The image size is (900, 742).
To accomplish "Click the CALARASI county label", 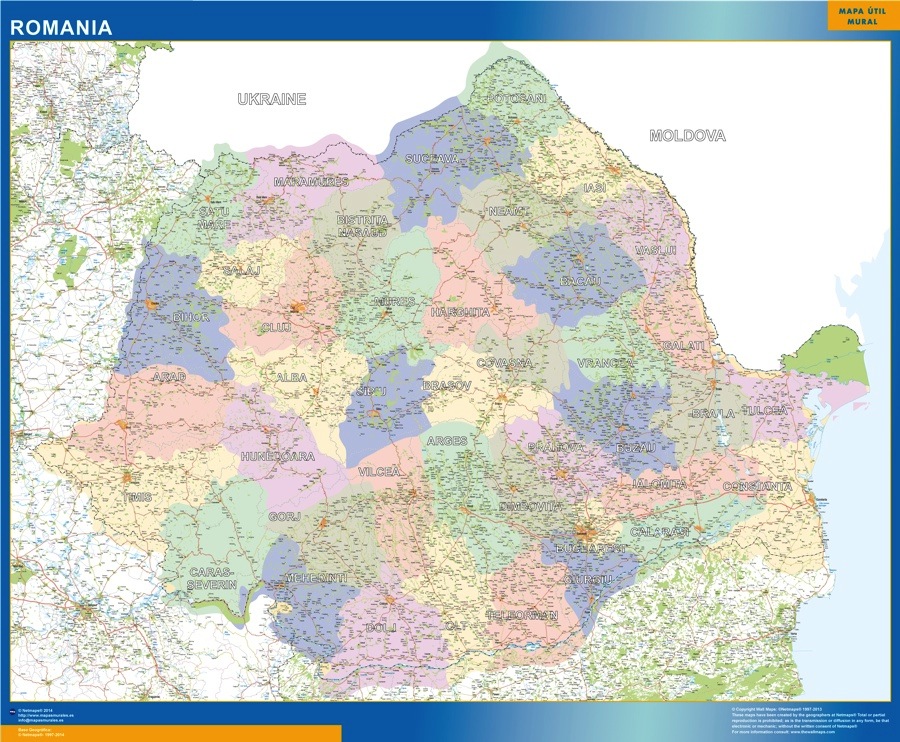I will 660,533.
